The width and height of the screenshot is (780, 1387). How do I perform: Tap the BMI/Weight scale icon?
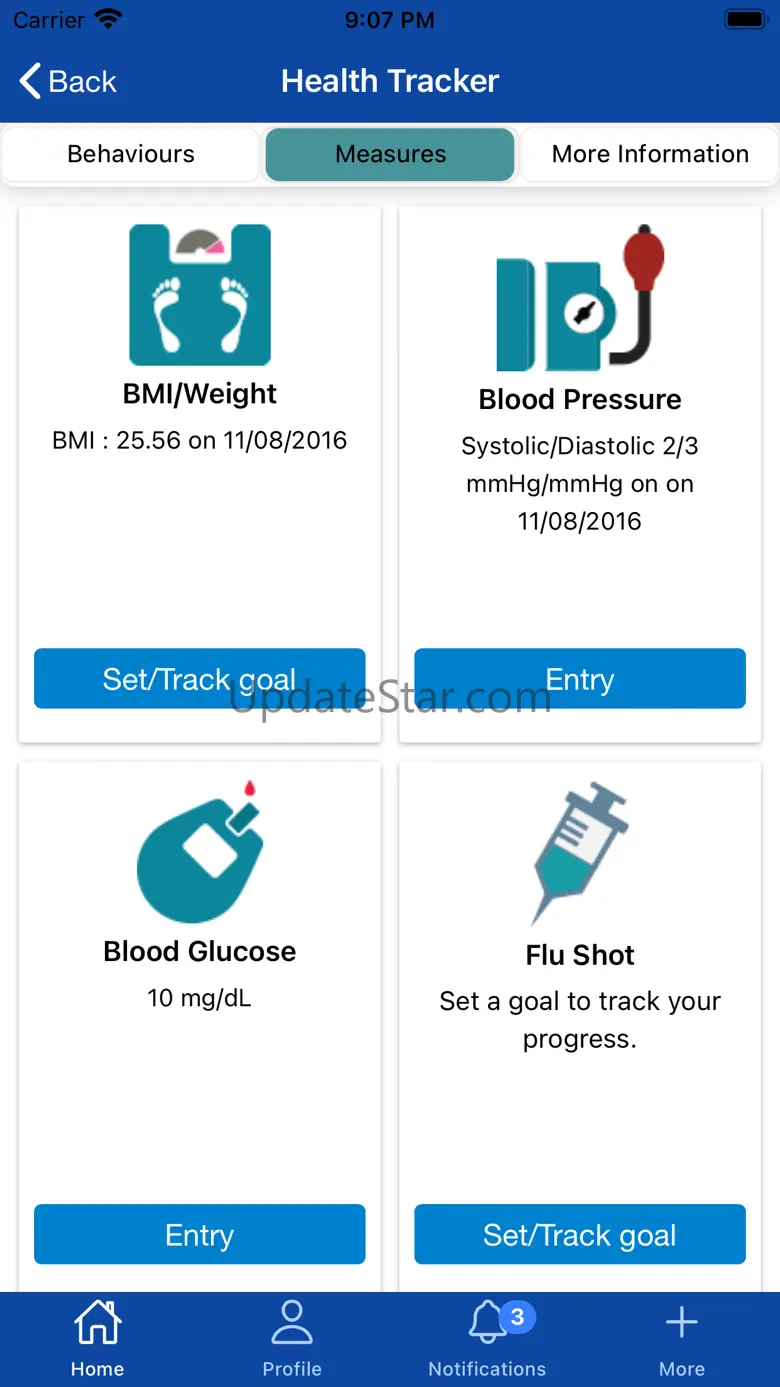point(200,295)
